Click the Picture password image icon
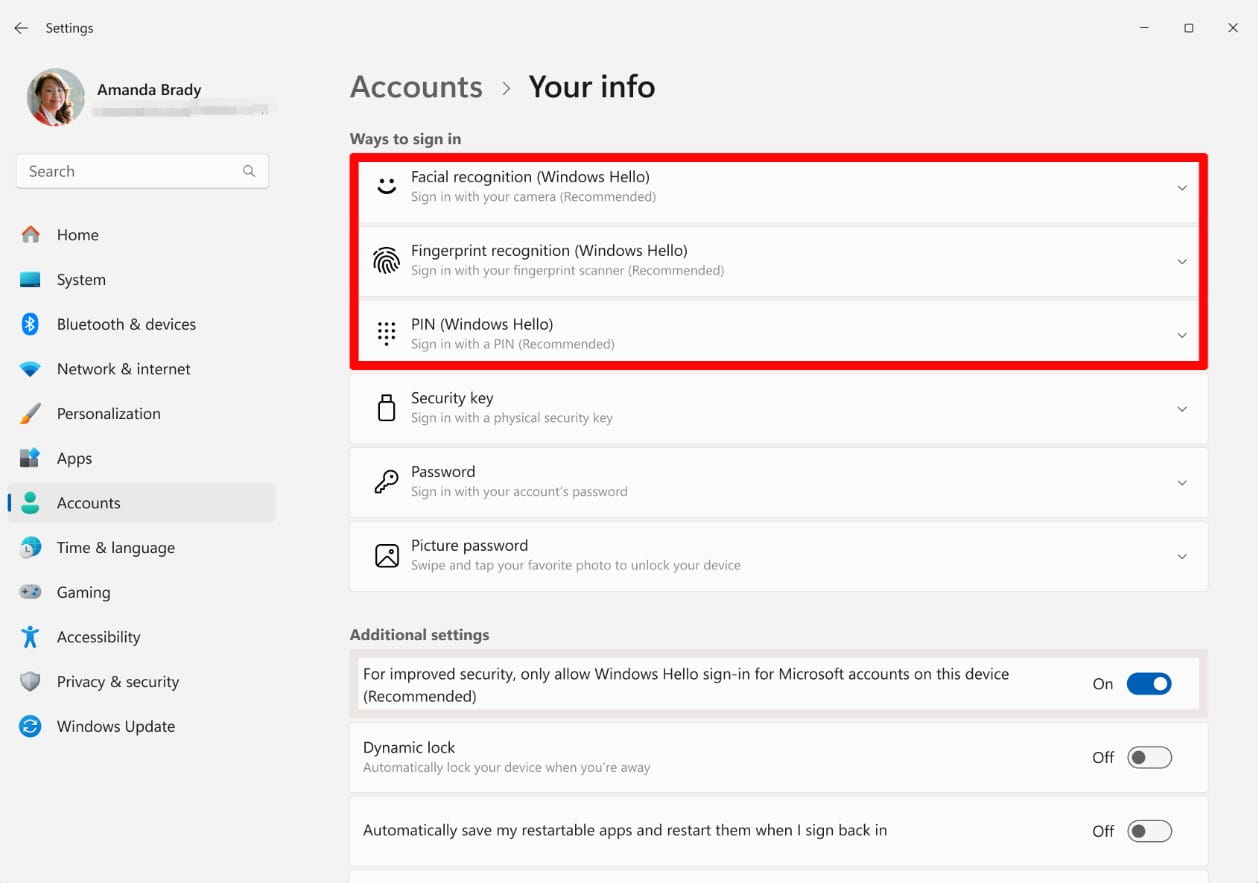The height and width of the screenshot is (883, 1258). click(x=386, y=556)
